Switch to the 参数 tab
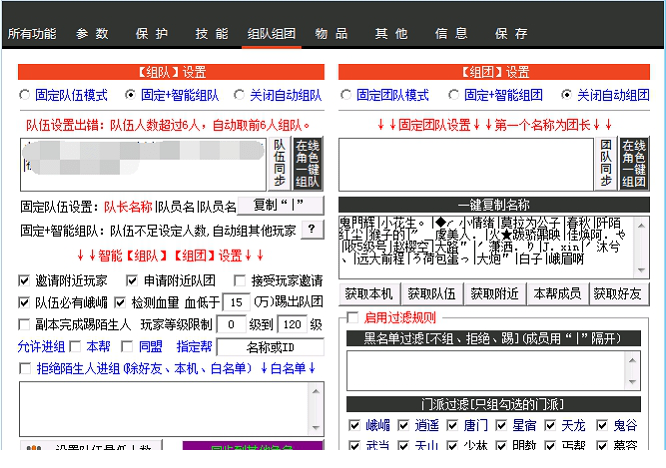Screen dimensions: 666x468 [92, 34]
